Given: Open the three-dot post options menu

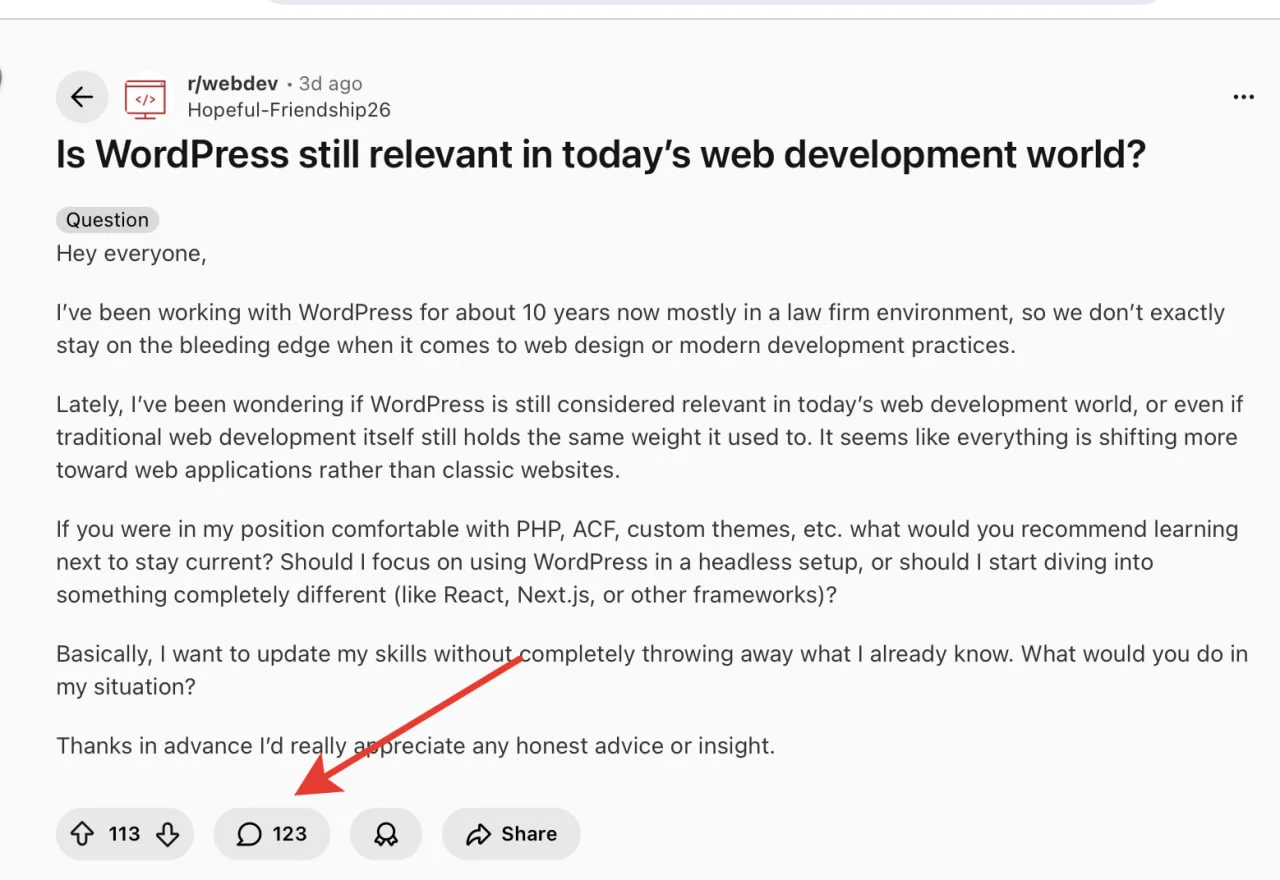Looking at the screenshot, I should pyautogui.click(x=1243, y=97).
